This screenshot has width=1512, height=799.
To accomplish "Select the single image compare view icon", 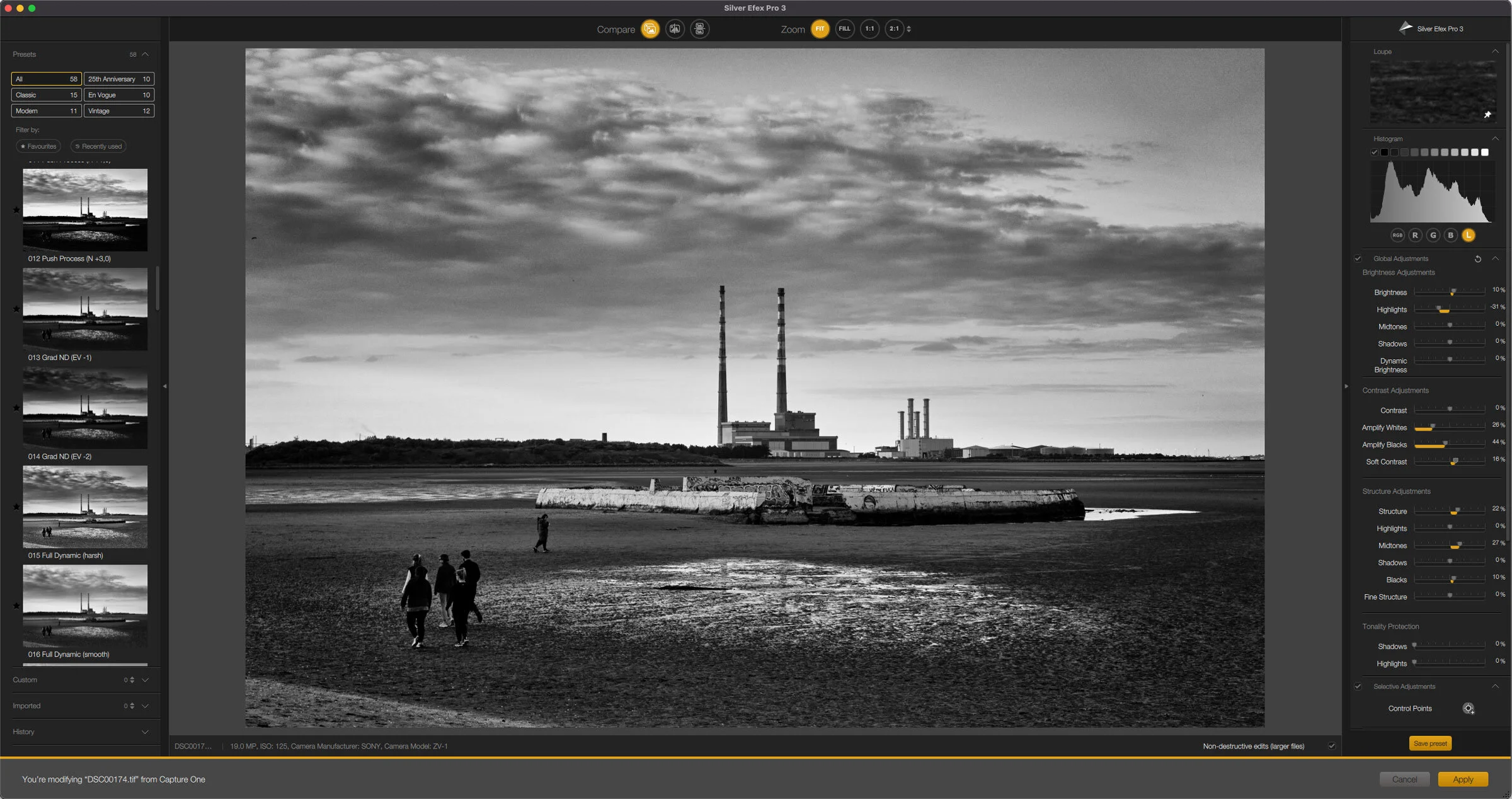I will [x=650, y=29].
